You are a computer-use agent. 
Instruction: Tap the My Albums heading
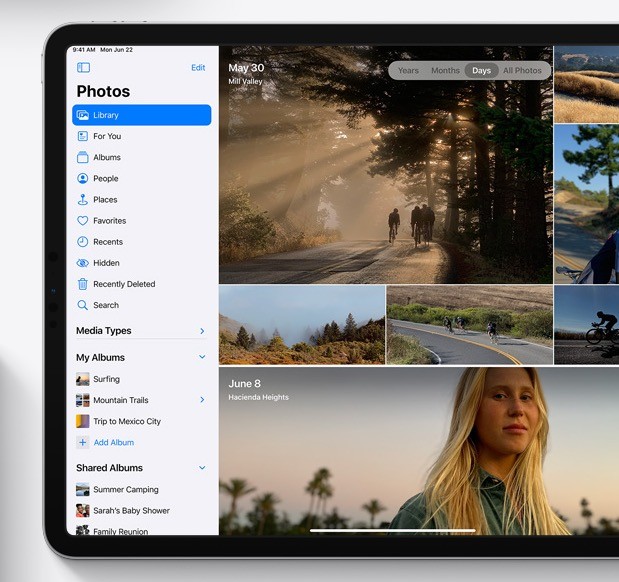[x=100, y=358]
